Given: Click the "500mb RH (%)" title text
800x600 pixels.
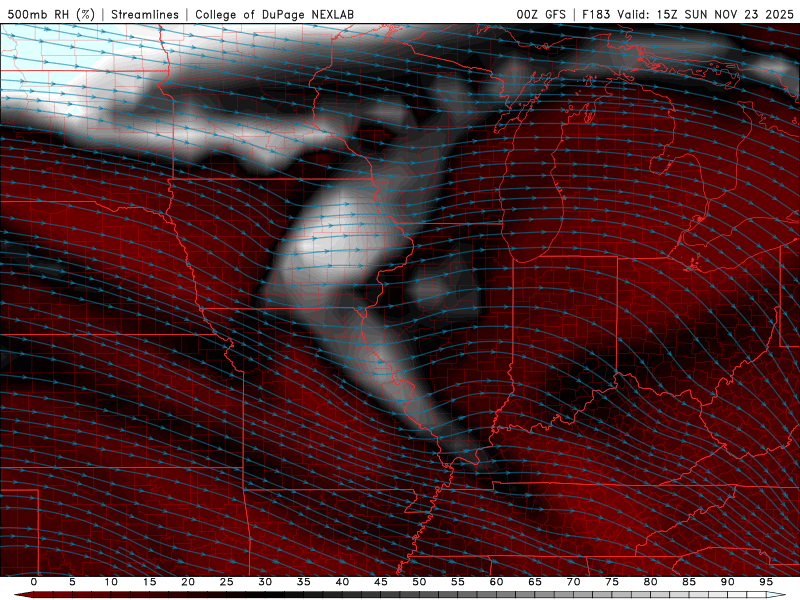Looking at the screenshot, I should 51,14.
